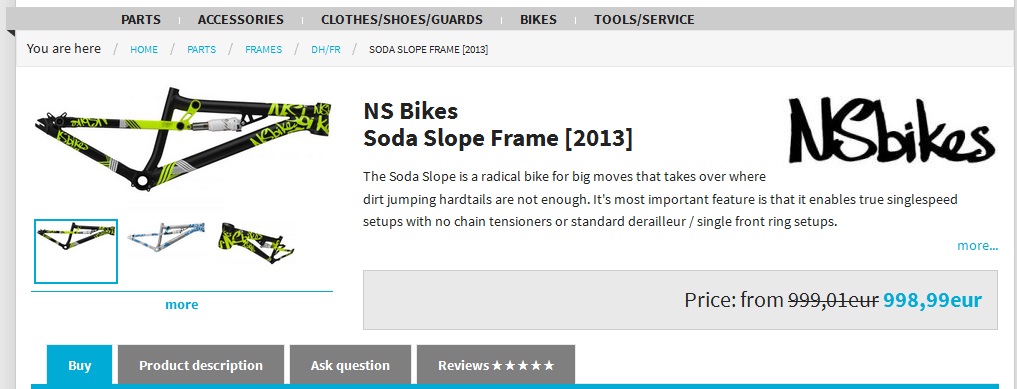Select the angled green frame thumbnail

(256, 242)
